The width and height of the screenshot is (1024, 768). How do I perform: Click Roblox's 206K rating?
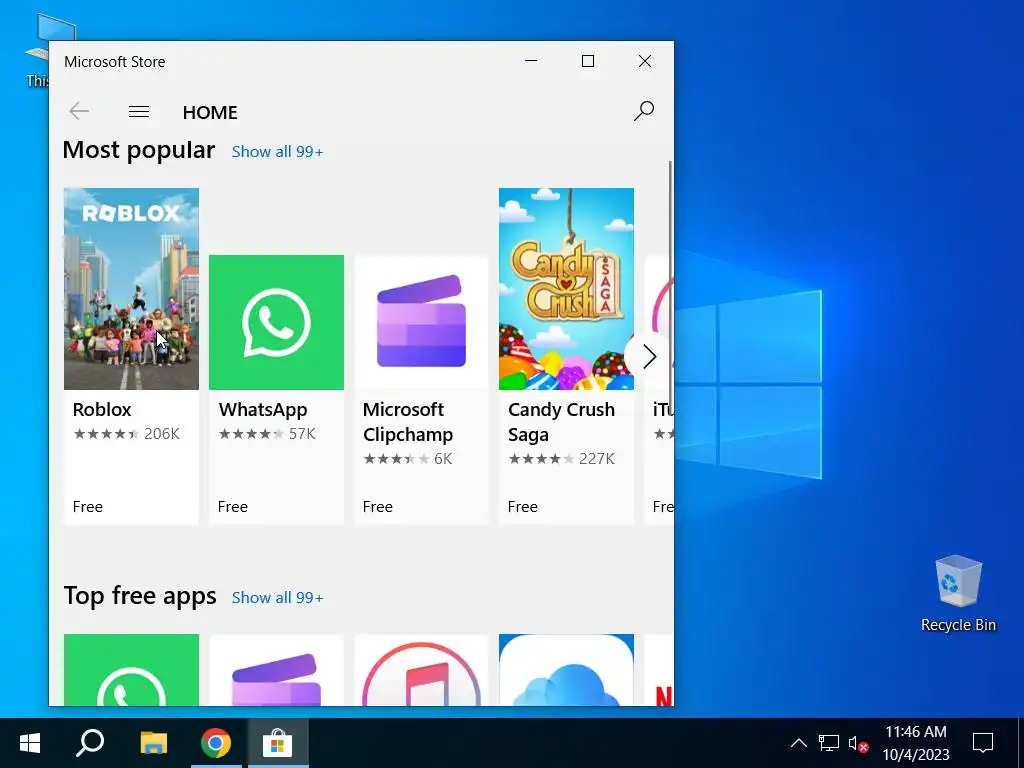[126, 434]
